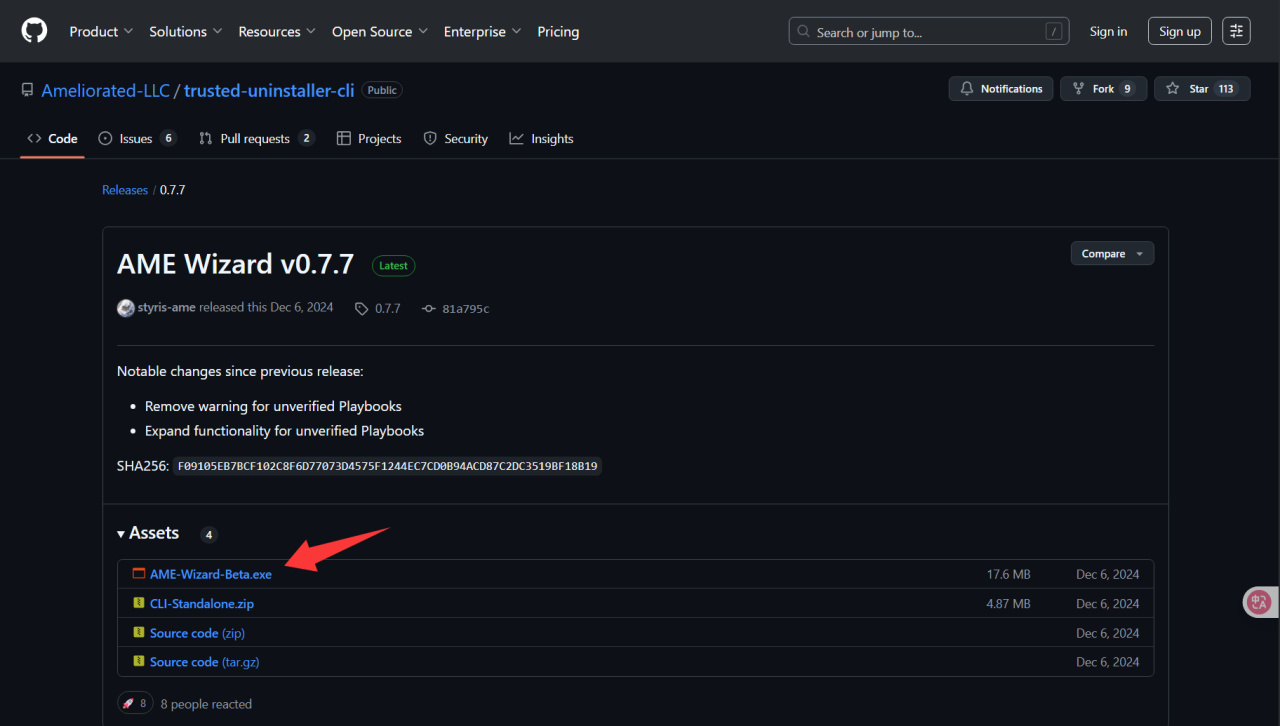Download Source code (zip)
This screenshot has width=1280, height=726.
click(197, 633)
